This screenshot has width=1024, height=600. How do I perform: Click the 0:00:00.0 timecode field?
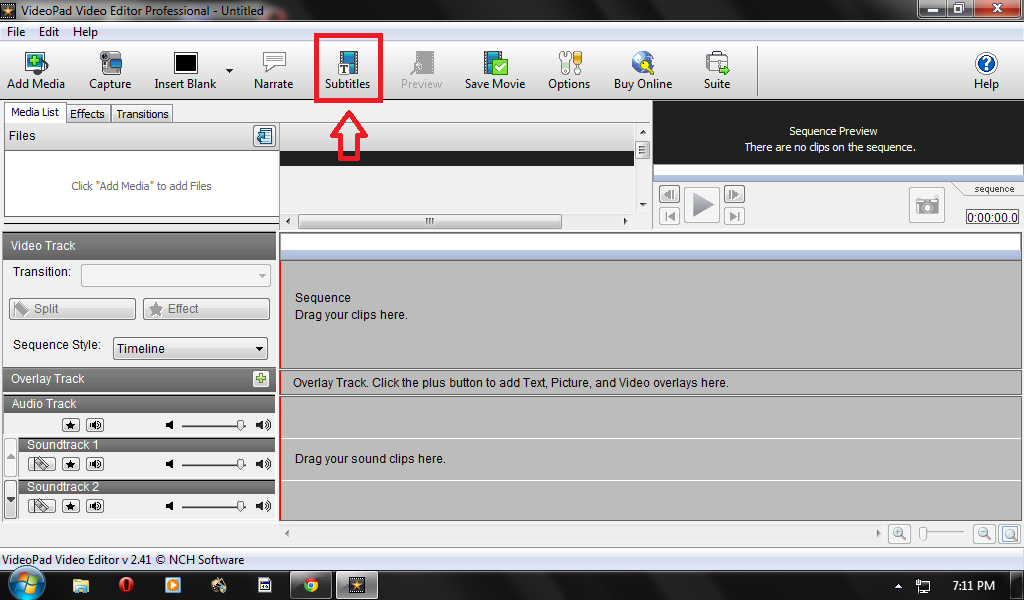992,217
